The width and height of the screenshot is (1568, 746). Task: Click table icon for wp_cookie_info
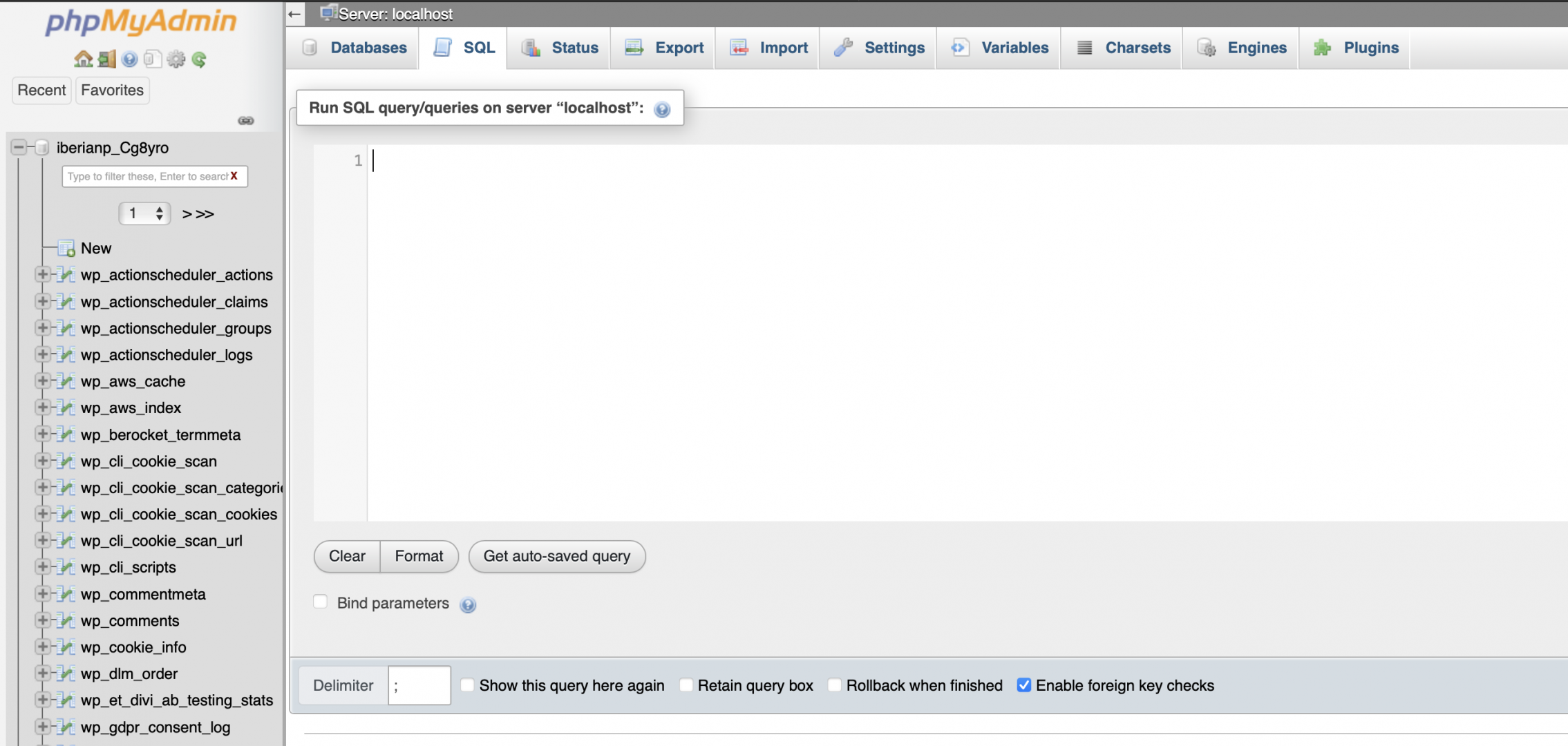click(x=66, y=647)
